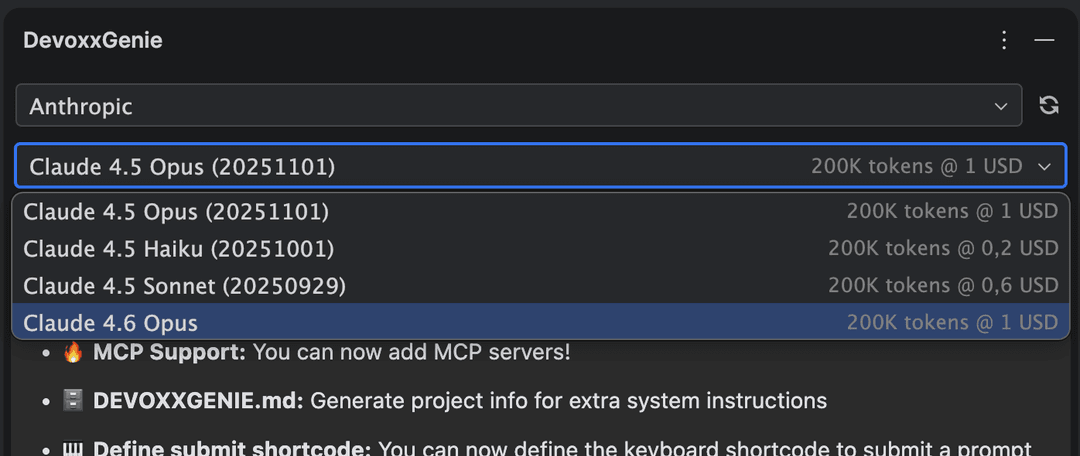Refresh the model list with the reload icon
The height and width of the screenshot is (456, 1080).
click(x=1048, y=105)
